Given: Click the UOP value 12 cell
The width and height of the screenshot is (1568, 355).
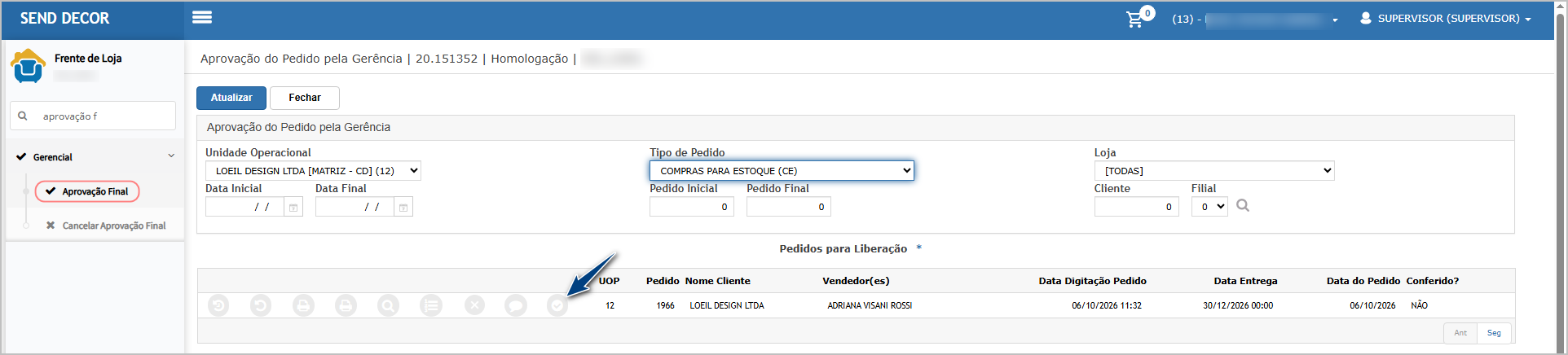Looking at the screenshot, I should click(x=610, y=305).
